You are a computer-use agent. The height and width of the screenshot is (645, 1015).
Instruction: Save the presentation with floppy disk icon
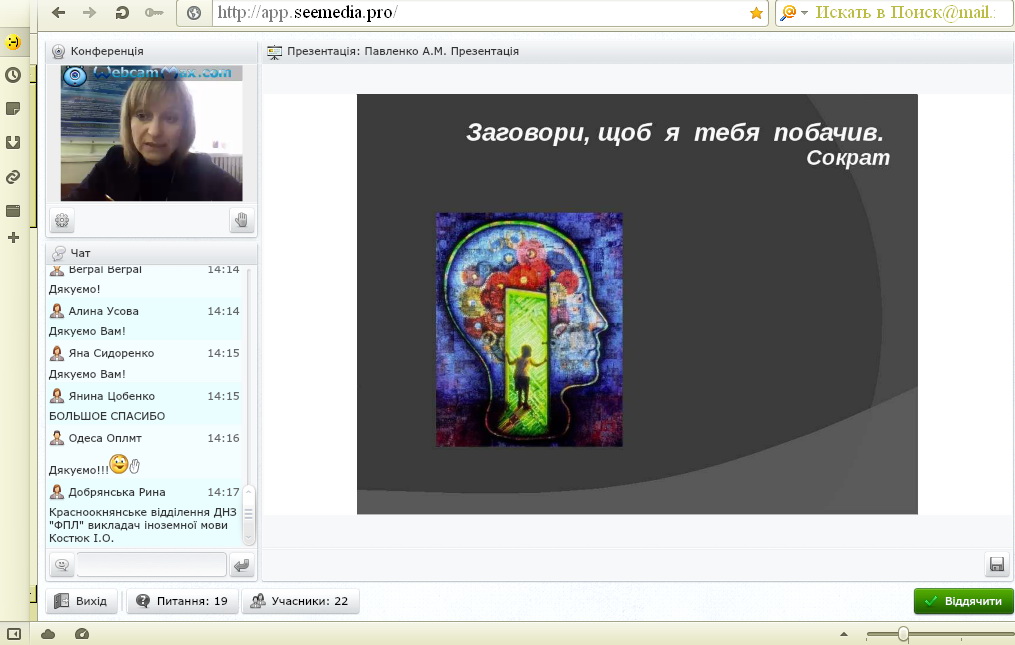(x=996, y=565)
